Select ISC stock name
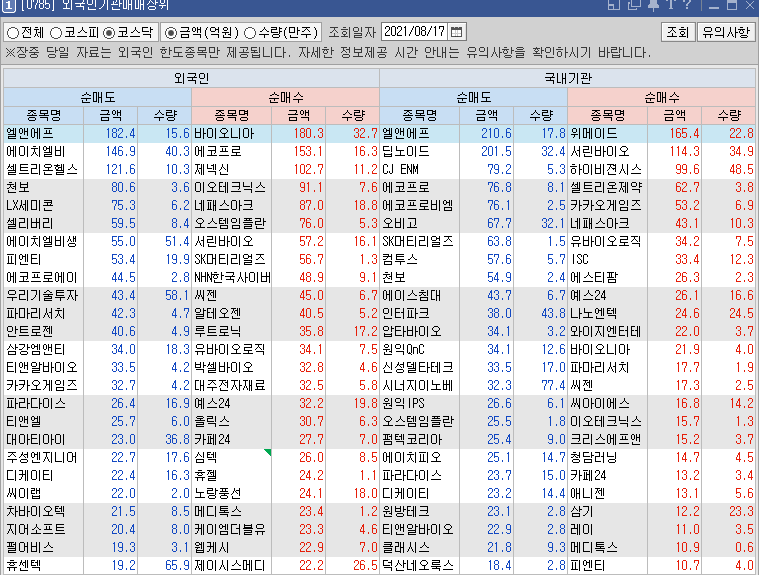This screenshot has width=759, height=575. tap(580, 259)
